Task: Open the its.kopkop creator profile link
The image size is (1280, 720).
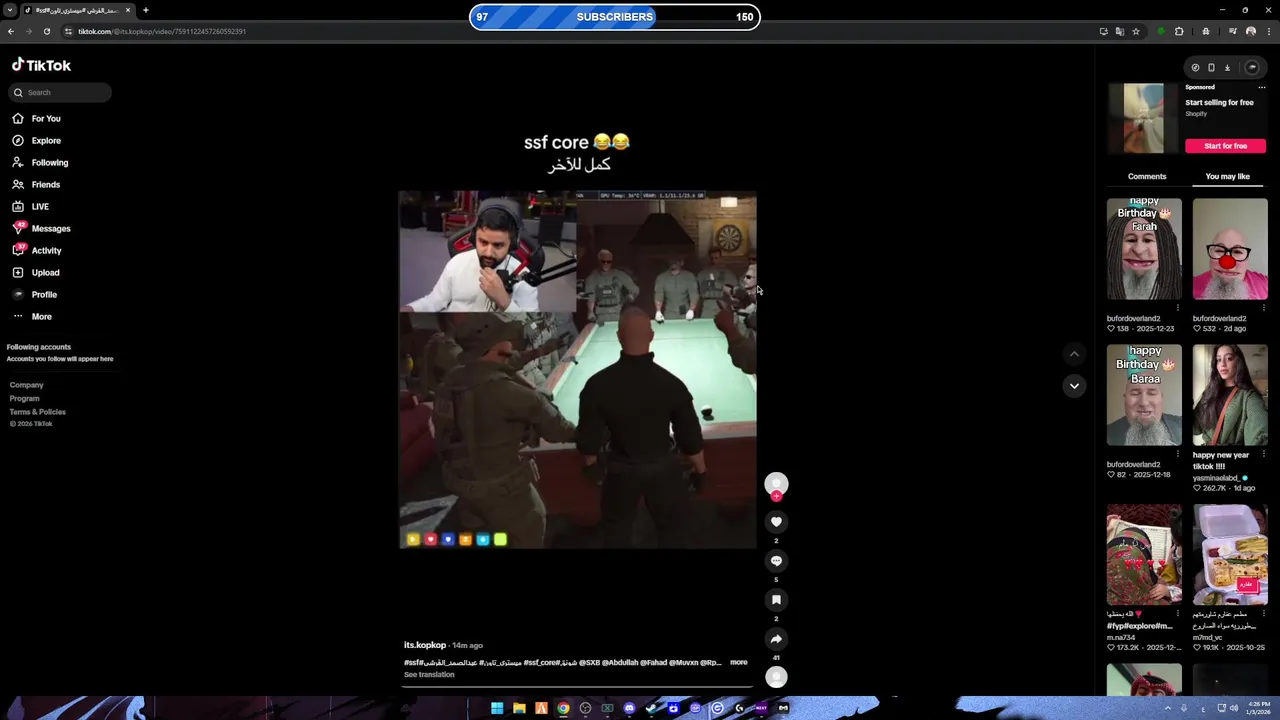Action: [425, 645]
